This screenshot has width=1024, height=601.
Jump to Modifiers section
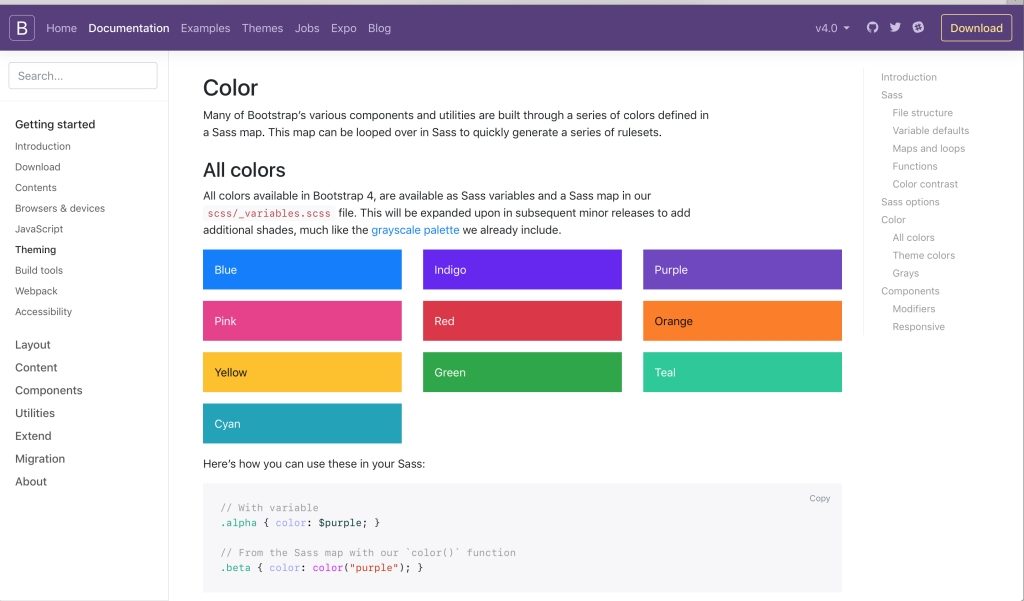[x=914, y=309]
